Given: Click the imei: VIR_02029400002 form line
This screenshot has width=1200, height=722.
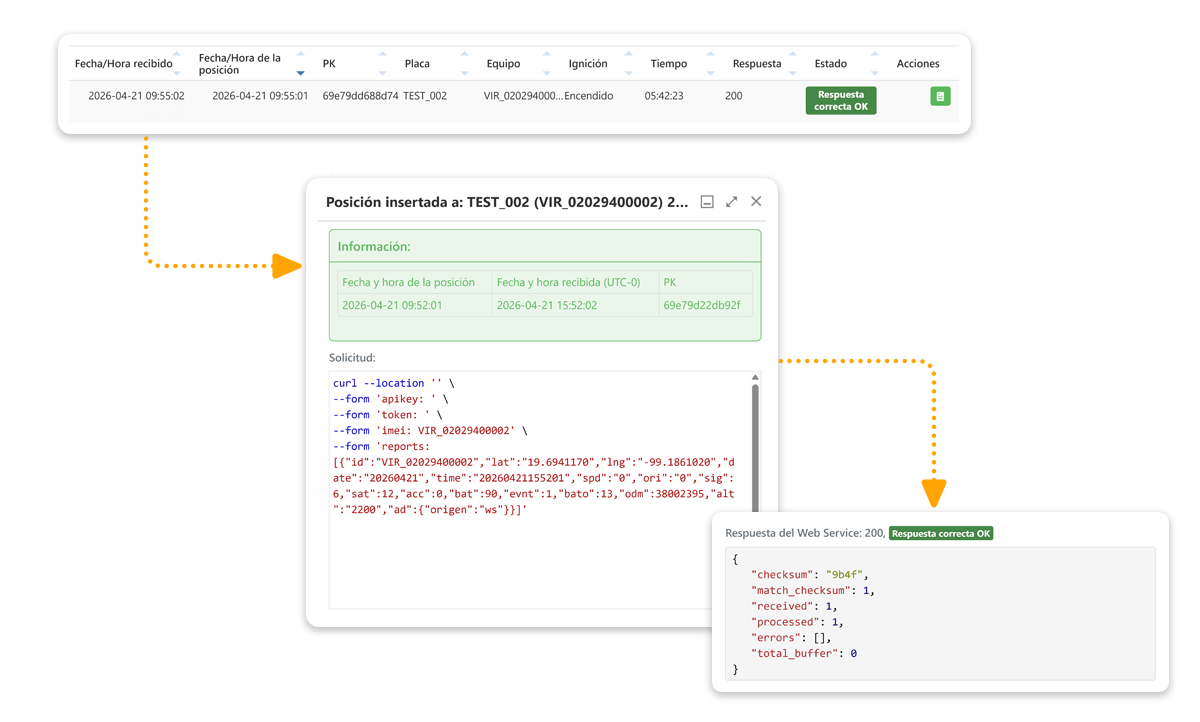Looking at the screenshot, I should pyautogui.click(x=430, y=430).
